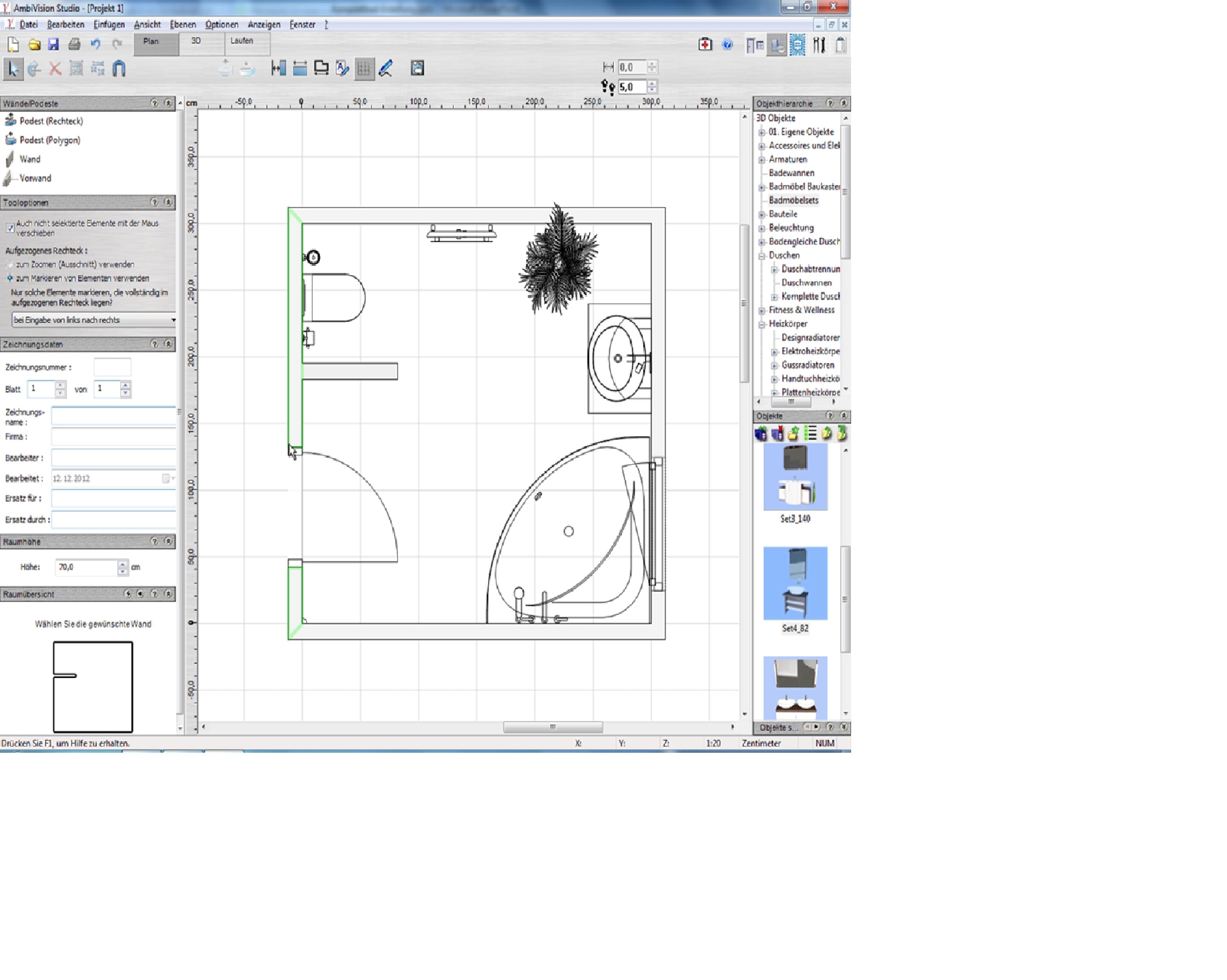Expand the Bauteile tree node
Image resolution: width=1227 pixels, height=980 pixels.
coord(762,214)
